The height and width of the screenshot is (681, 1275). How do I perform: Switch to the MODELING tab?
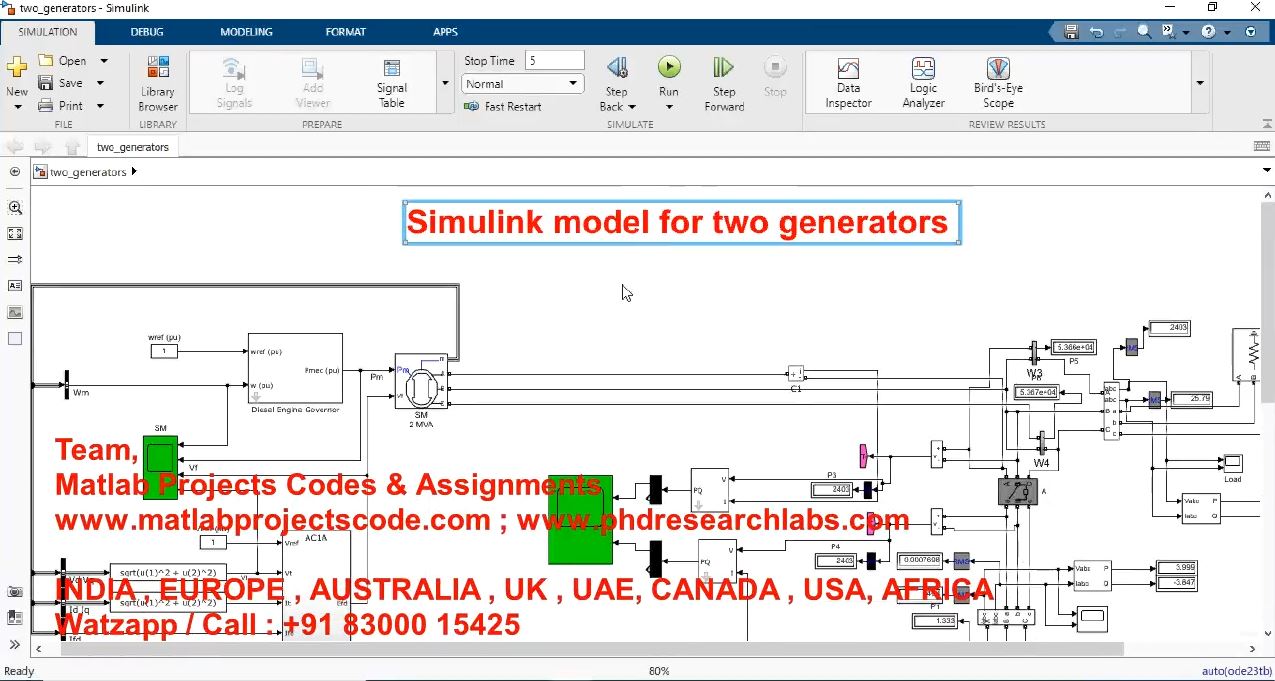(246, 32)
